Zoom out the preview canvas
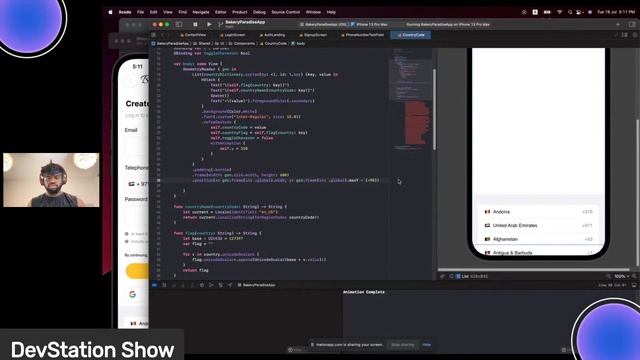Viewport: 640px width, 360px height. click(609, 276)
